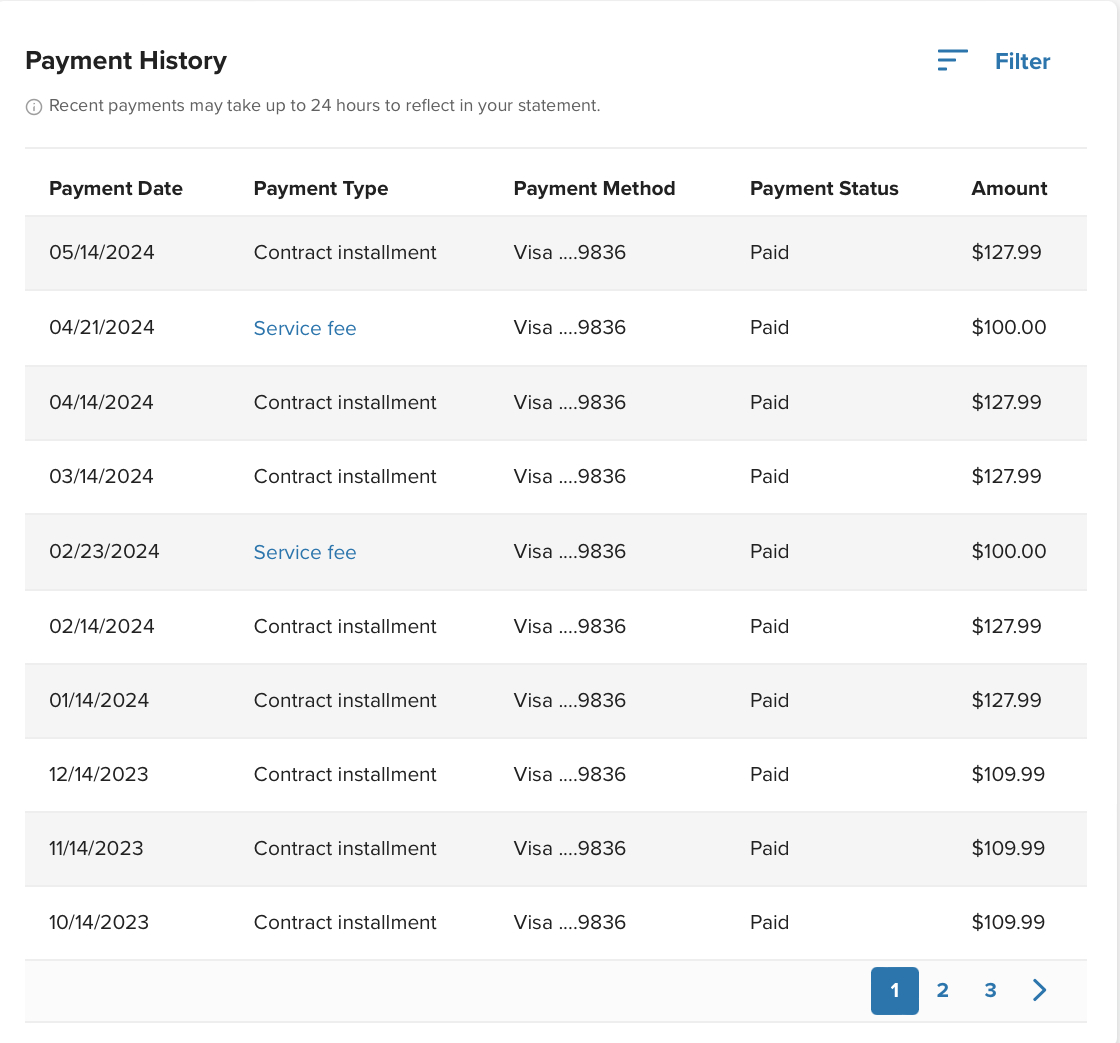Viewport: 1120px width, 1043px height.
Task: Sort by the Payment Method column header
Action: (x=594, y=188)
